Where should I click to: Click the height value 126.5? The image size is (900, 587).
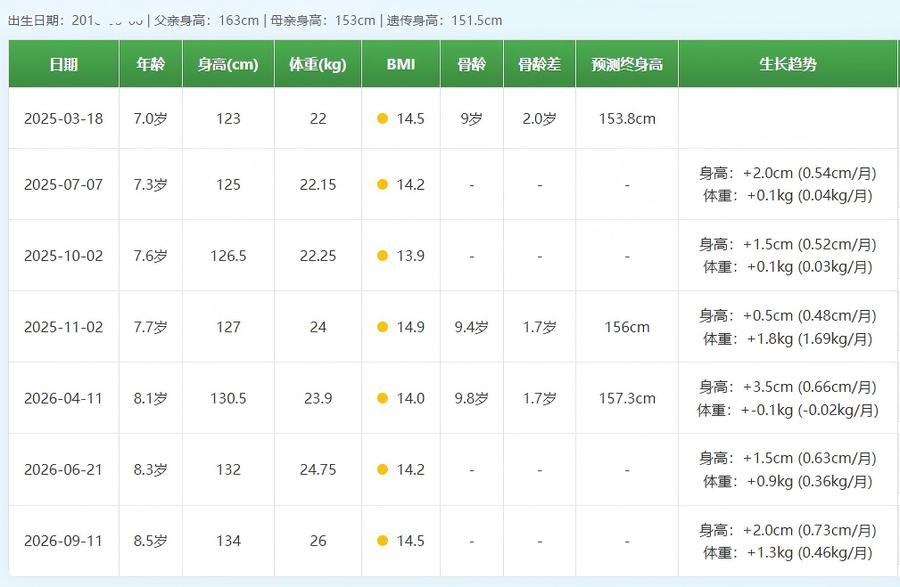[x=228, y=256]
